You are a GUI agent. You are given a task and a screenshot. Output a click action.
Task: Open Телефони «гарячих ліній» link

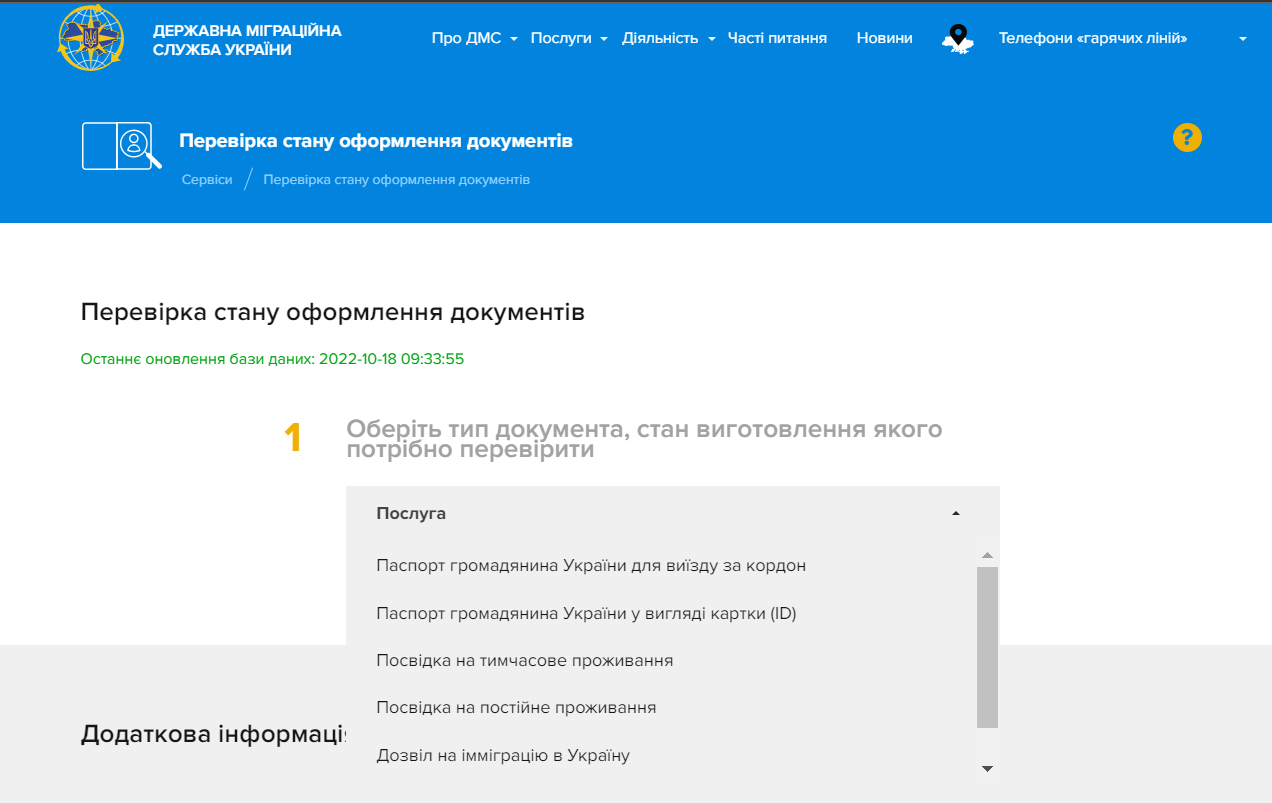point(1092,38)
